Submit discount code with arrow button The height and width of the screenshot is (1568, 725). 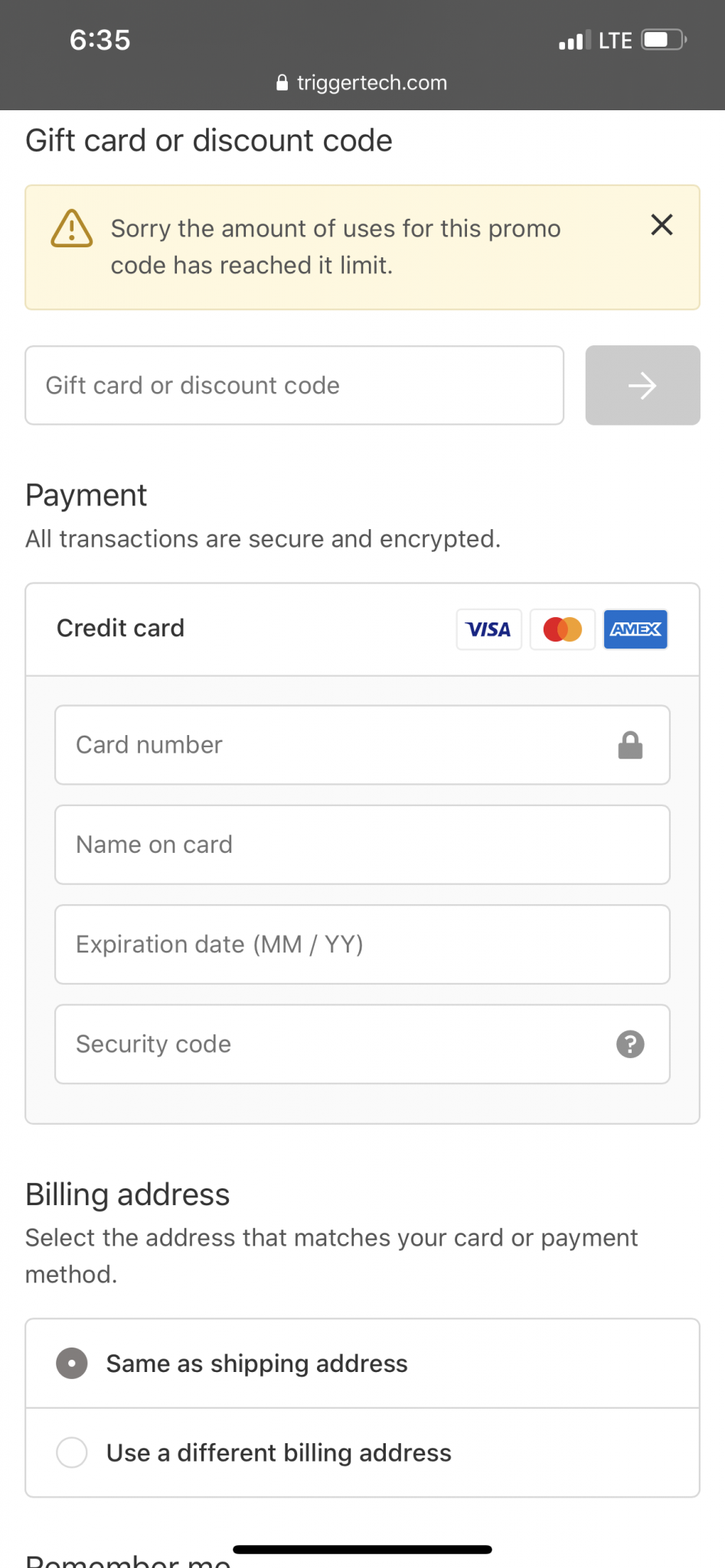[x=642, y=385]
